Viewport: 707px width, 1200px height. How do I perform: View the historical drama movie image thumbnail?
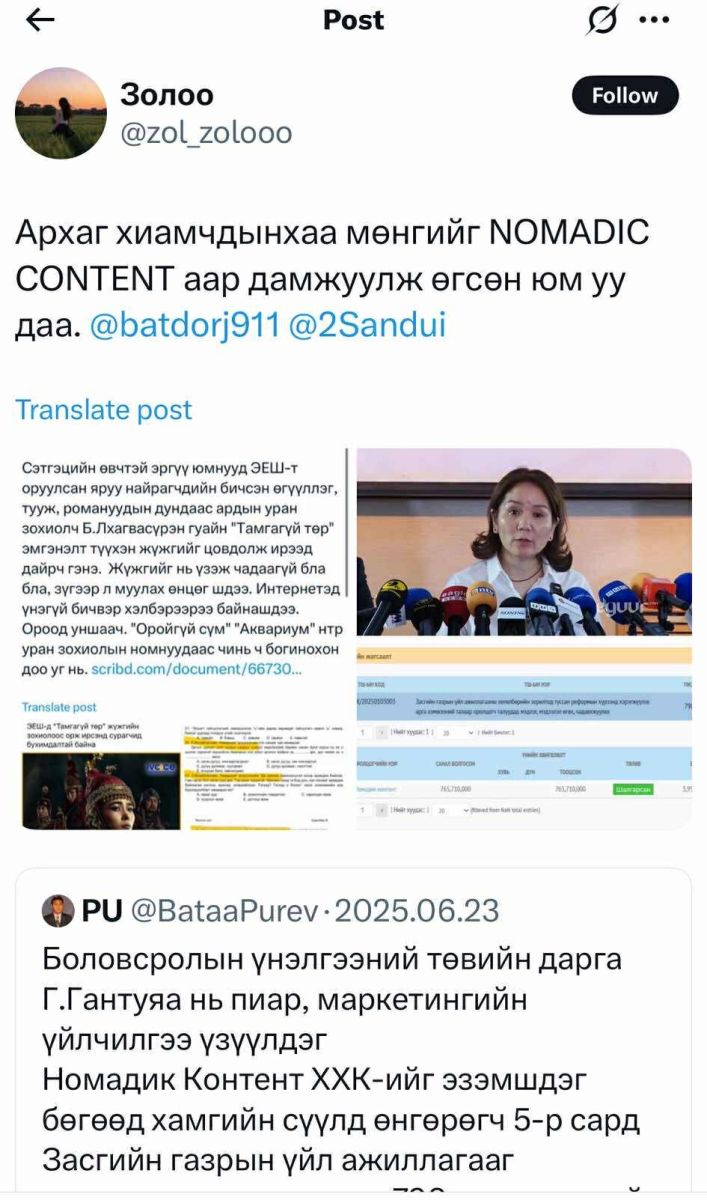(100, 774)
